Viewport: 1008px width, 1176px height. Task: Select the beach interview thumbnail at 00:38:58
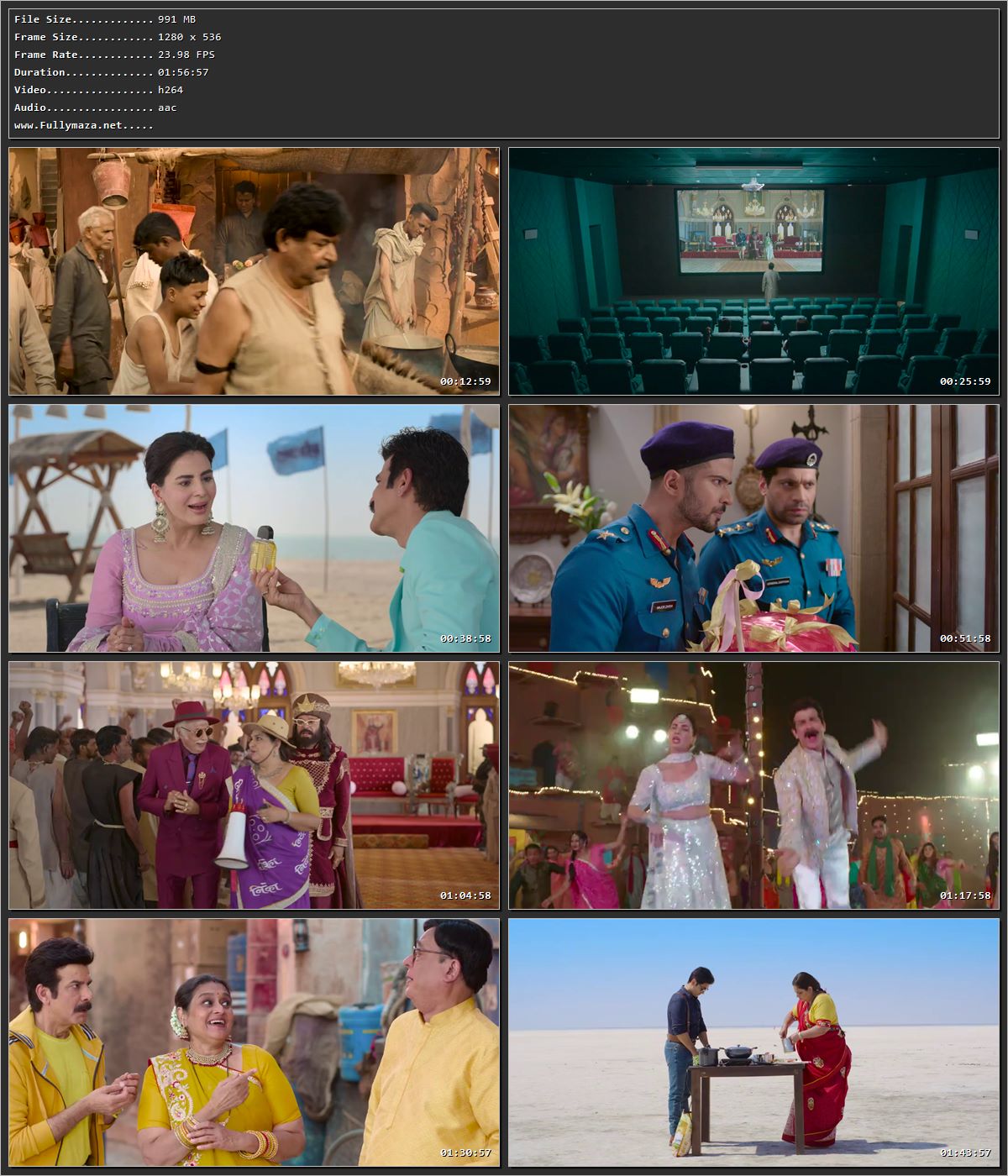(254, 528)
